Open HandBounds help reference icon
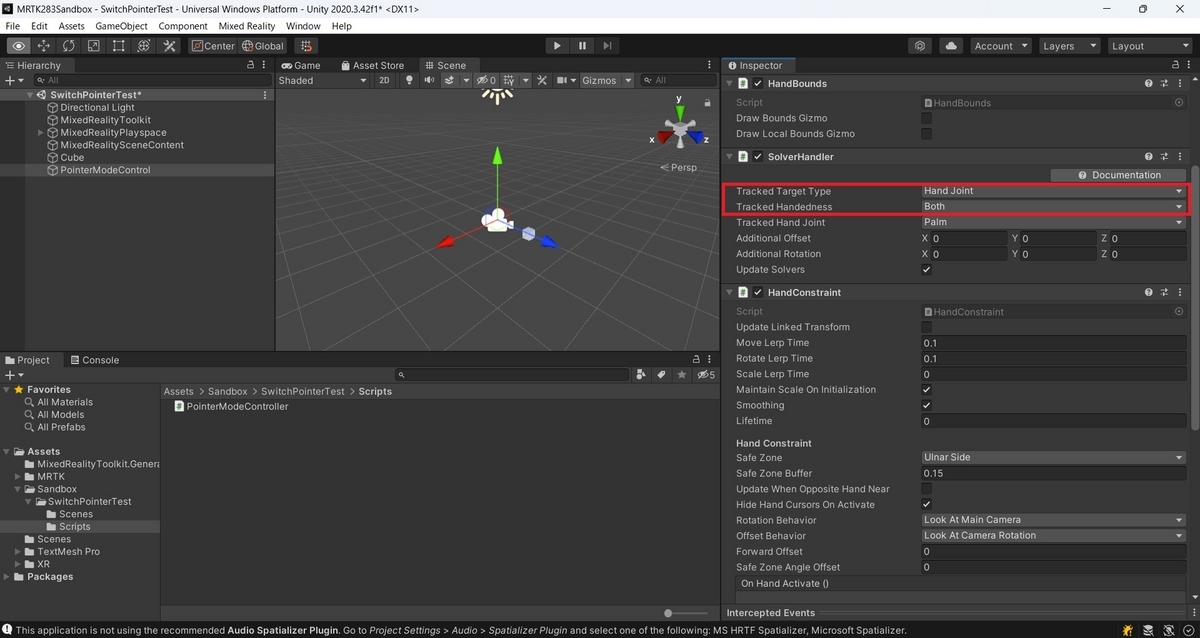1200x638 pixels. [x=1149, y=84]
